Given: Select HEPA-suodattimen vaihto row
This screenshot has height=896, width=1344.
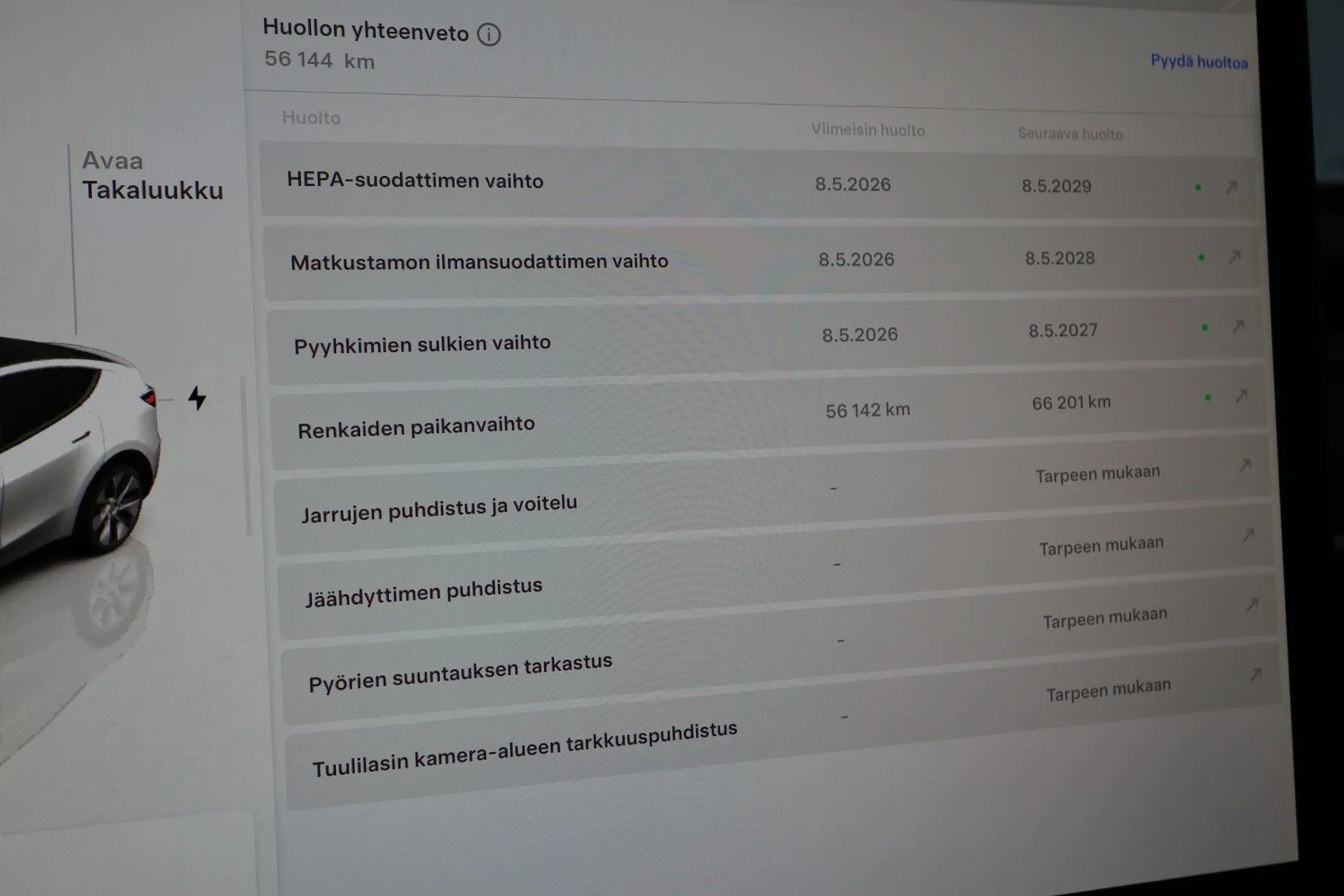Looking at the screenshot, I should 758,182.
